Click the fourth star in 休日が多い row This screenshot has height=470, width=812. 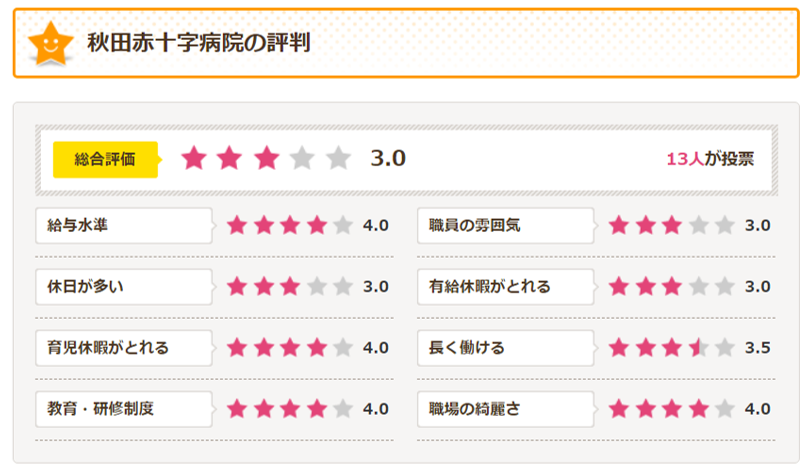[x=316, y=287]
